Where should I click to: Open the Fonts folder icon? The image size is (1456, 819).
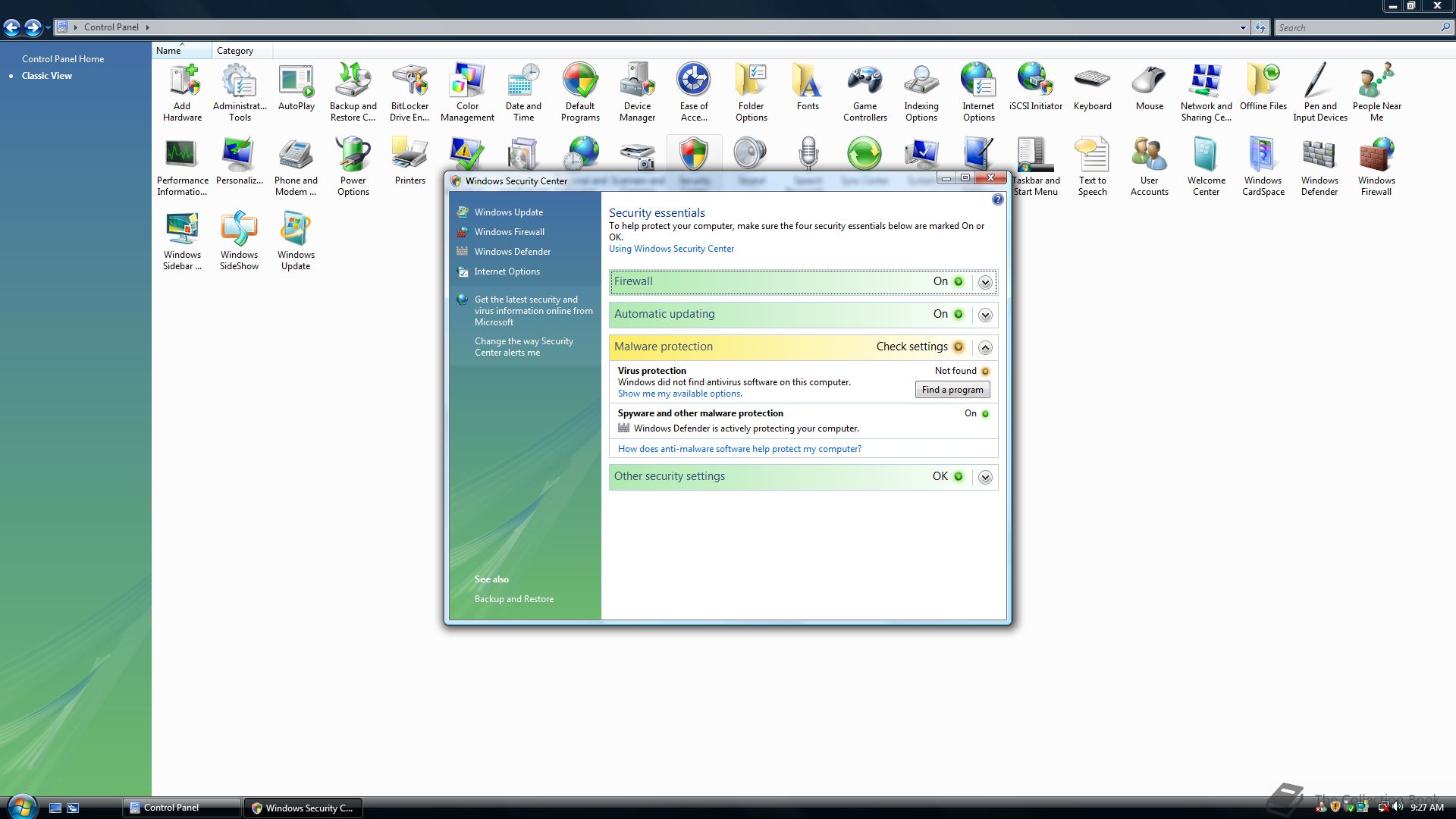(808, 87)
